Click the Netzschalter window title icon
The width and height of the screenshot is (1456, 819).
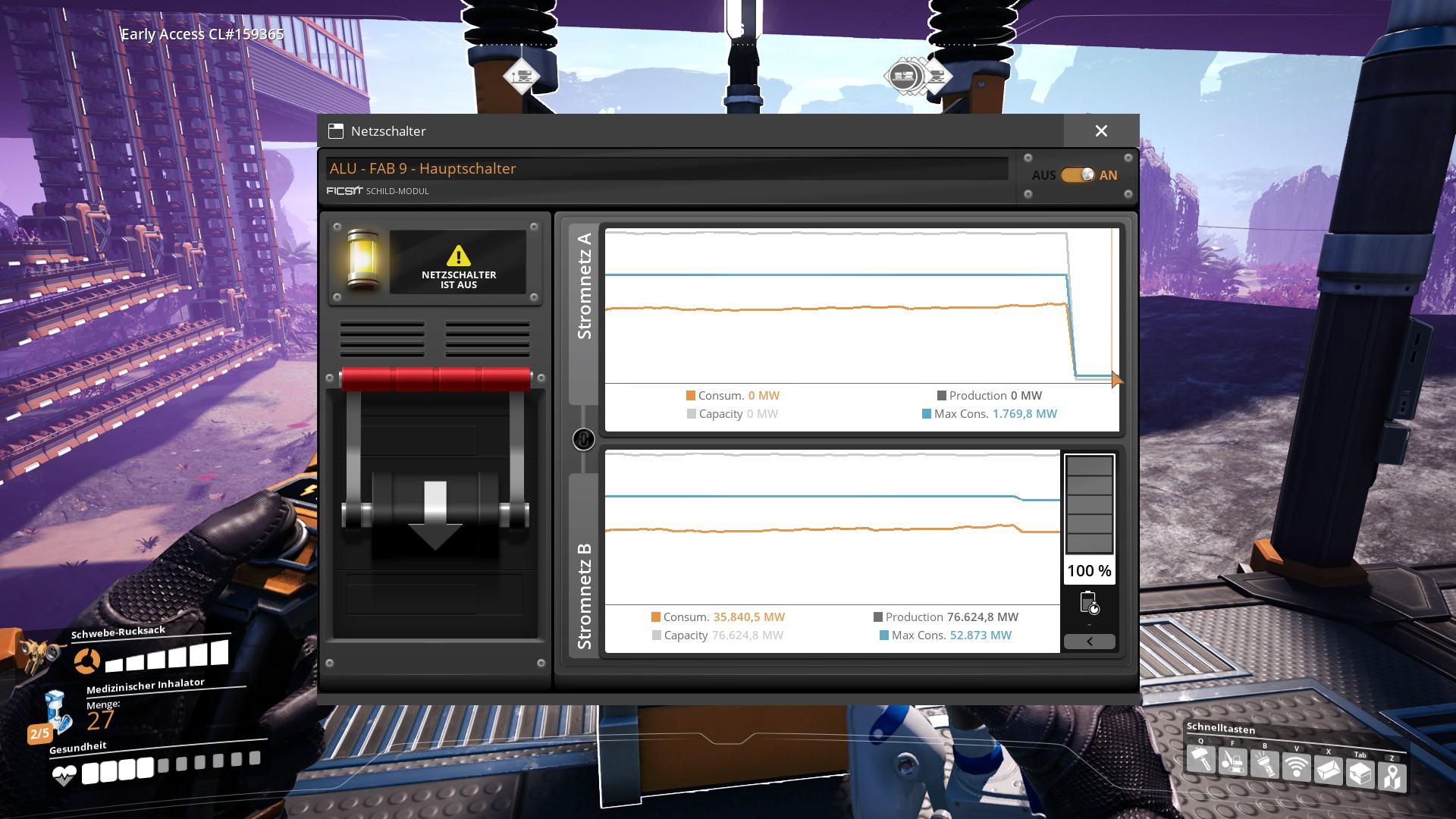click(335, 131)
